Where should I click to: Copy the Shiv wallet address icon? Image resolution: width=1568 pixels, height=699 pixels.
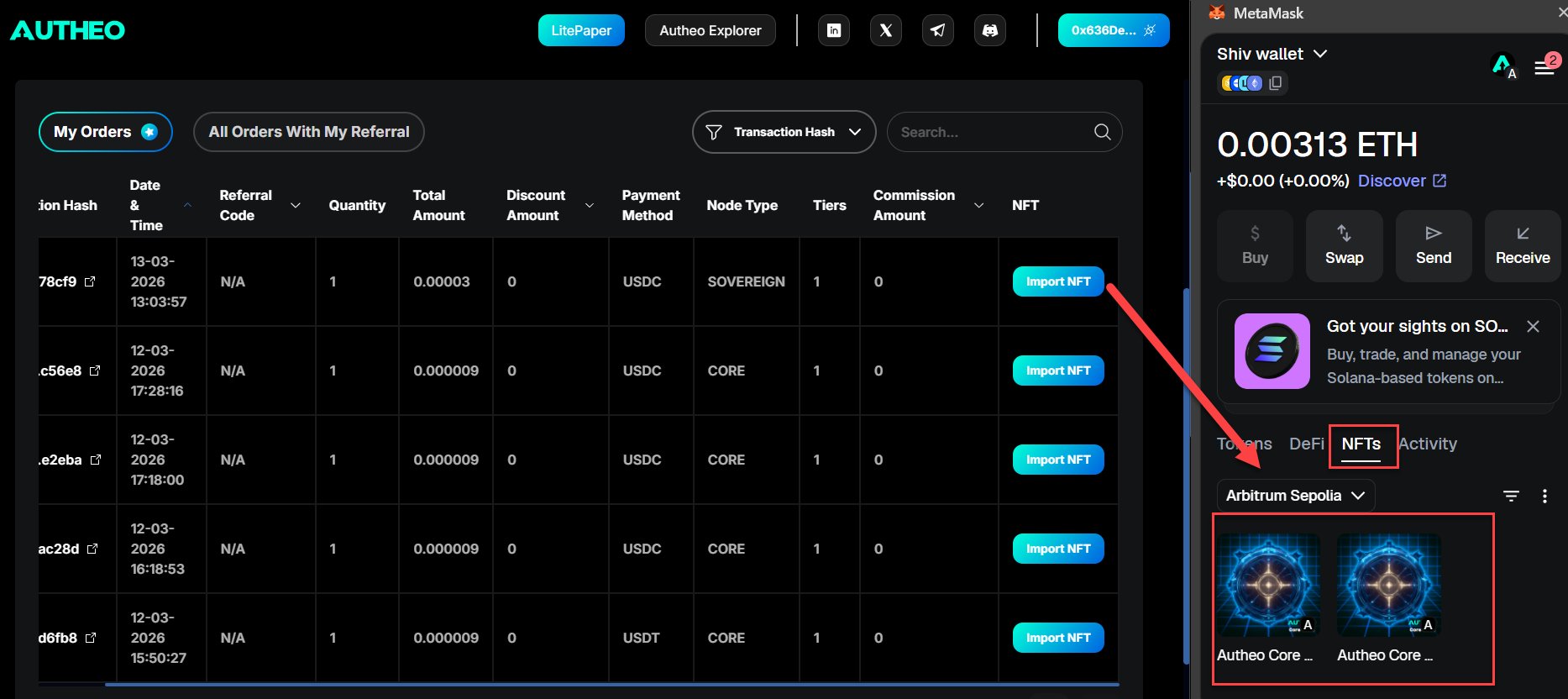point(1276,83)
